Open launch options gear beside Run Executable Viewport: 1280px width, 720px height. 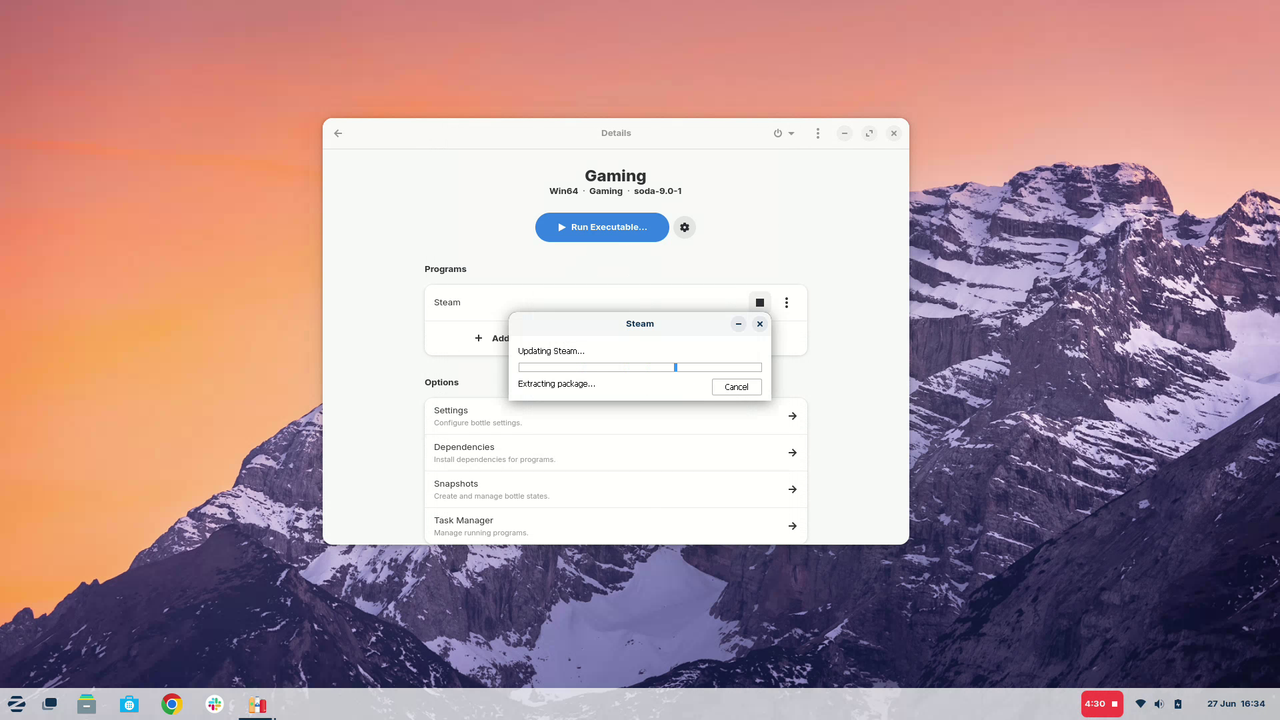(684, 227)
